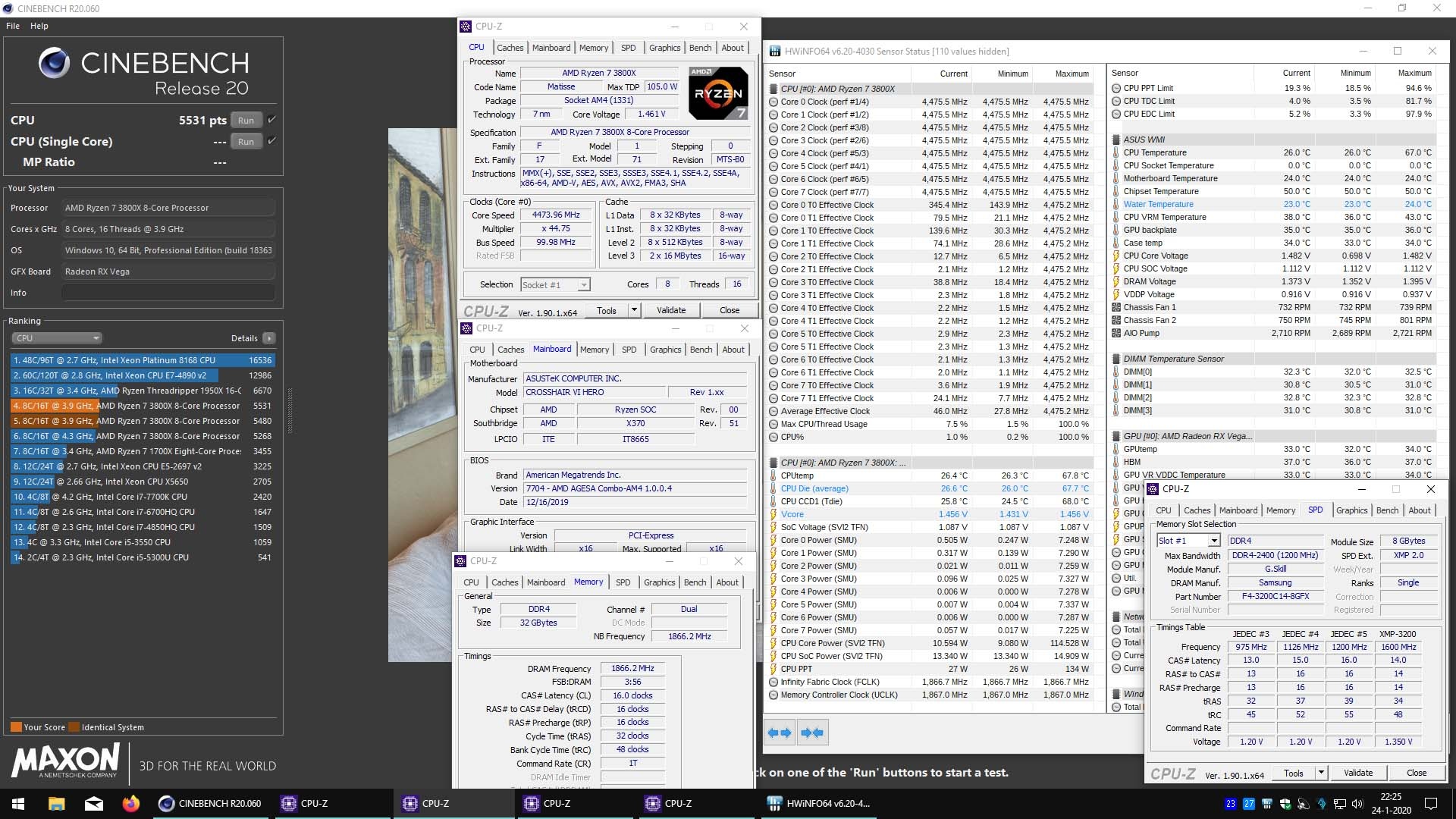The width and height of the screenshot is (1456, 819).
Task: Expand the Tools dropdown arrow in top CPU-Z
Action: [x=634, y=310]
